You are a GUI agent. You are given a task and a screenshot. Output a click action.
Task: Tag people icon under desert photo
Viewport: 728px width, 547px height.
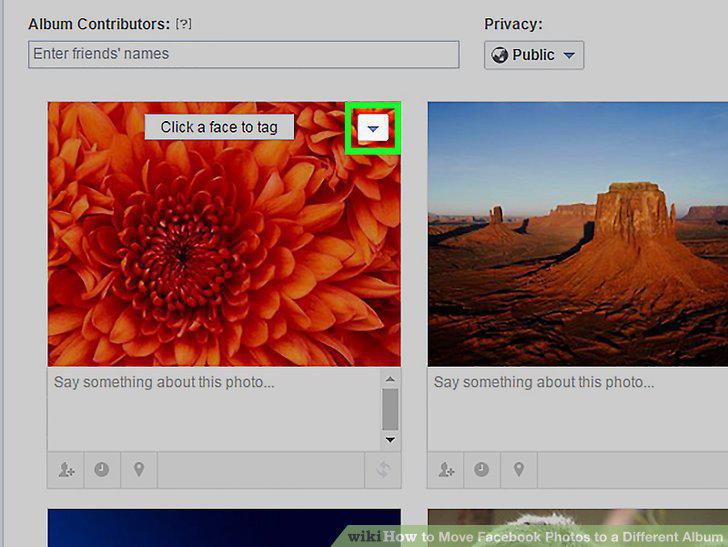click(446, 470)
